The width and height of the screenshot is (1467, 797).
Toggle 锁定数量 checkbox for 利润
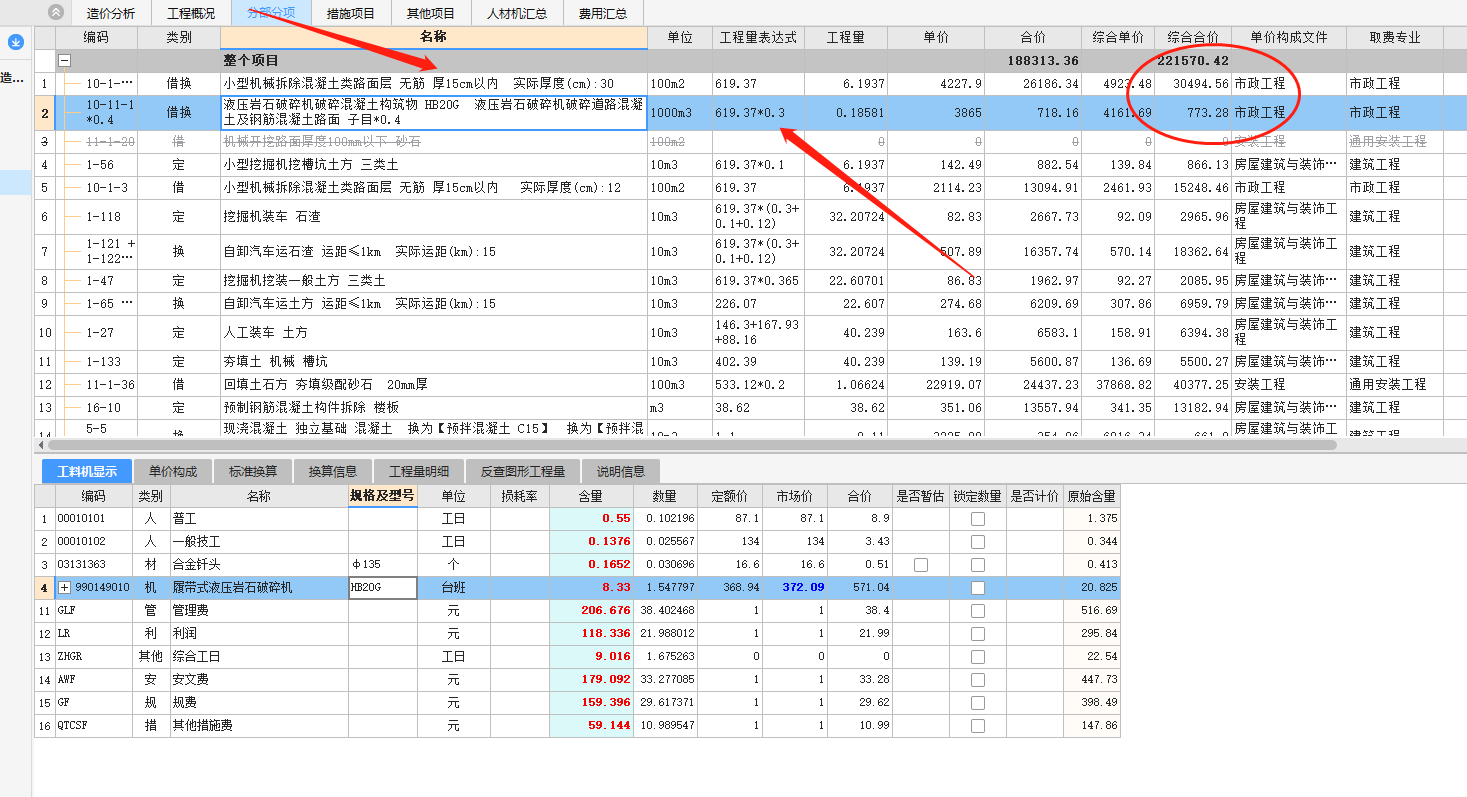pos(978,634)
